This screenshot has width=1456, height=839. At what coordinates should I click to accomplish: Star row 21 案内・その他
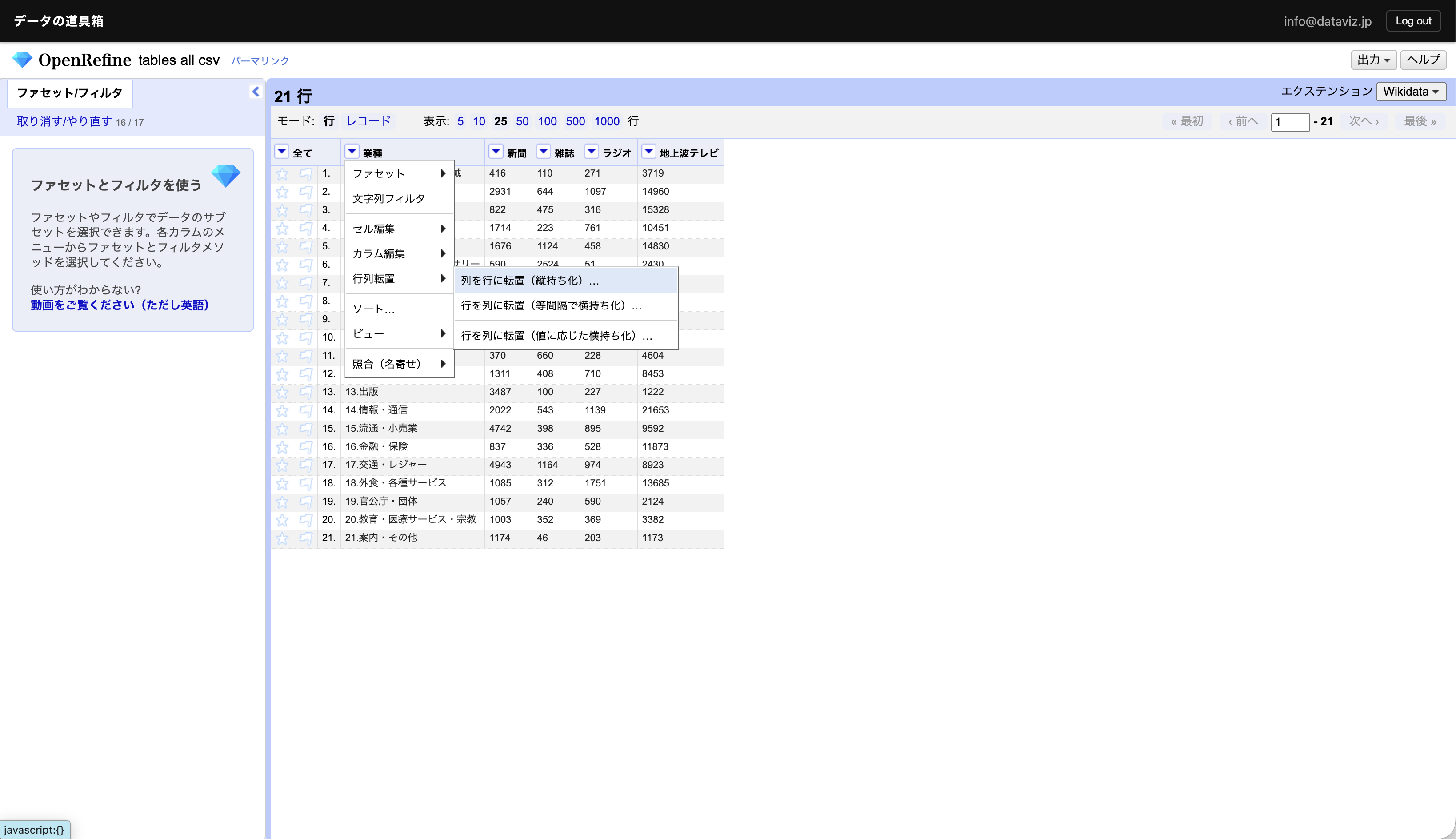click(282, 538)
